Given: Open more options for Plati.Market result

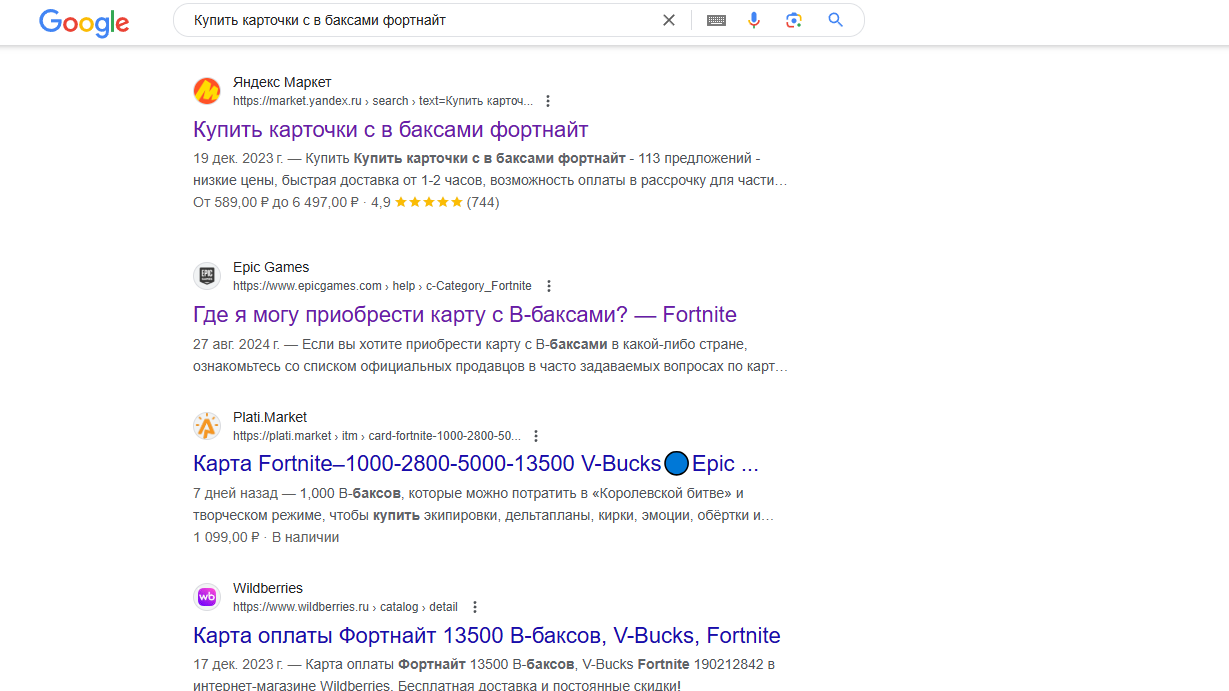Looking at the screenshot, I should (536, 436).
